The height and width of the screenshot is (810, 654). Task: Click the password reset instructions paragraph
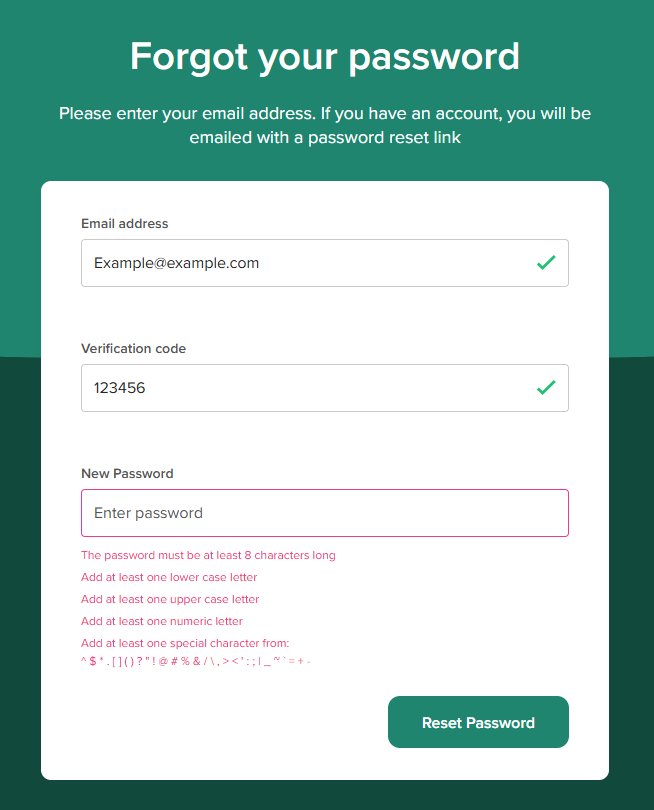(x=325, y=125)
